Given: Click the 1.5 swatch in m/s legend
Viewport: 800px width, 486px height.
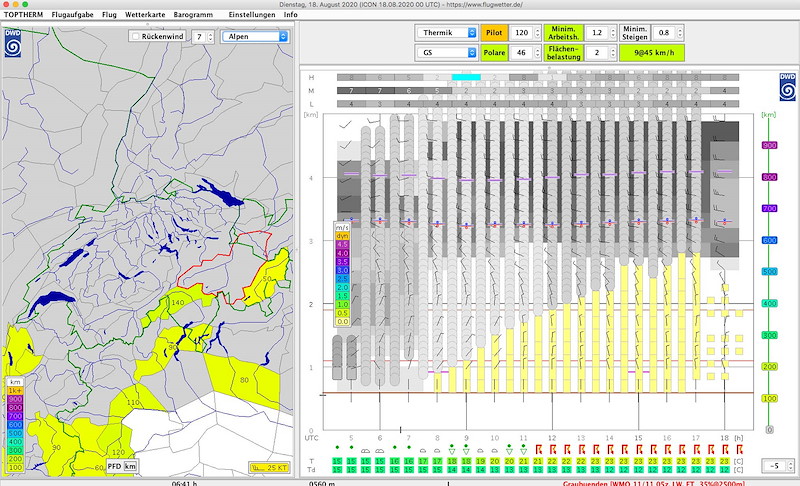Looking at the screenshot, I should 342,296.
